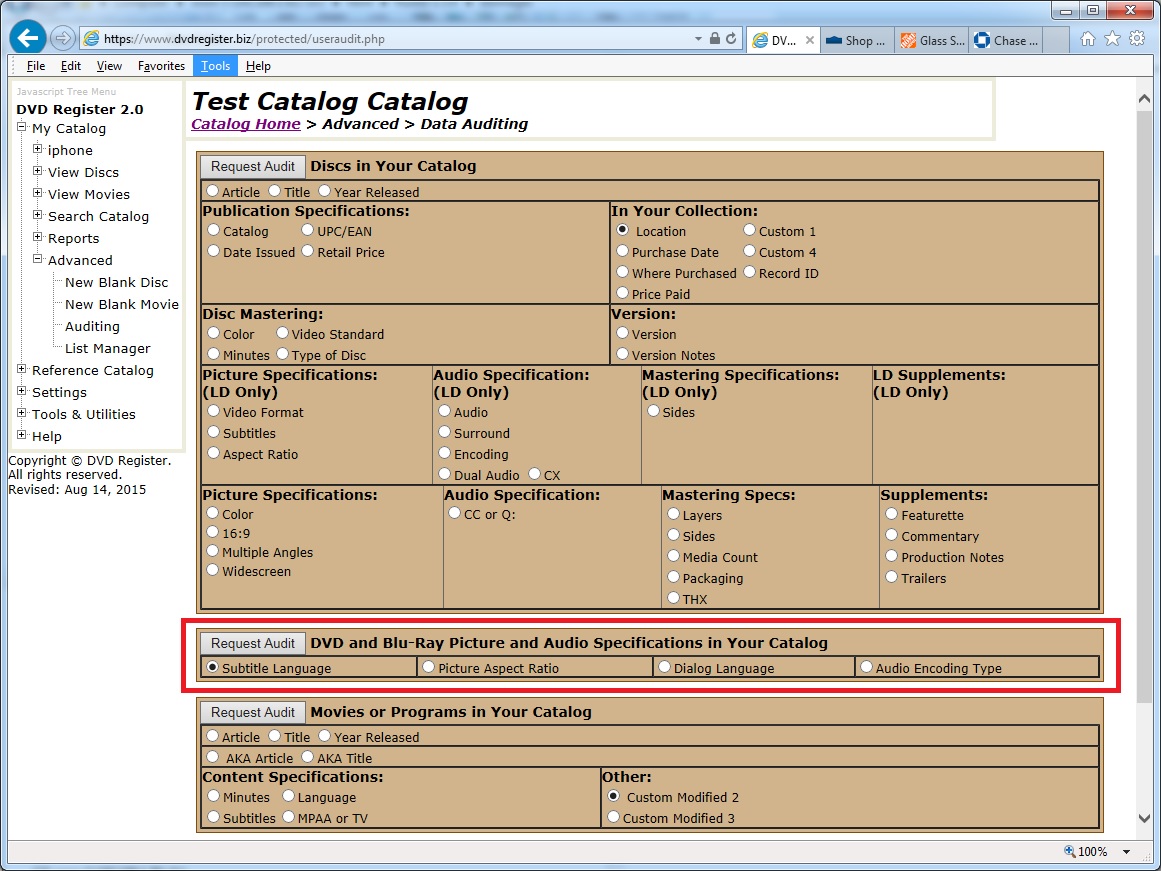
Task: Select the Commentary radio button
Action: tap(891, 535)
